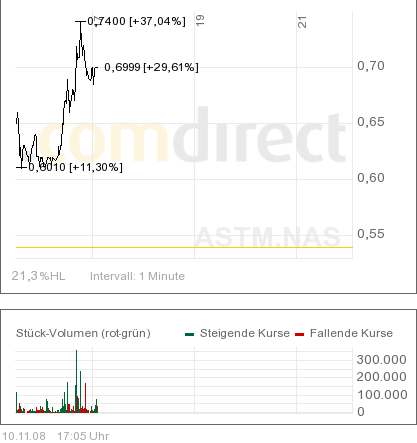417x443 pixels.
Task: Click the price line peak marker
Action: [80, 22]
